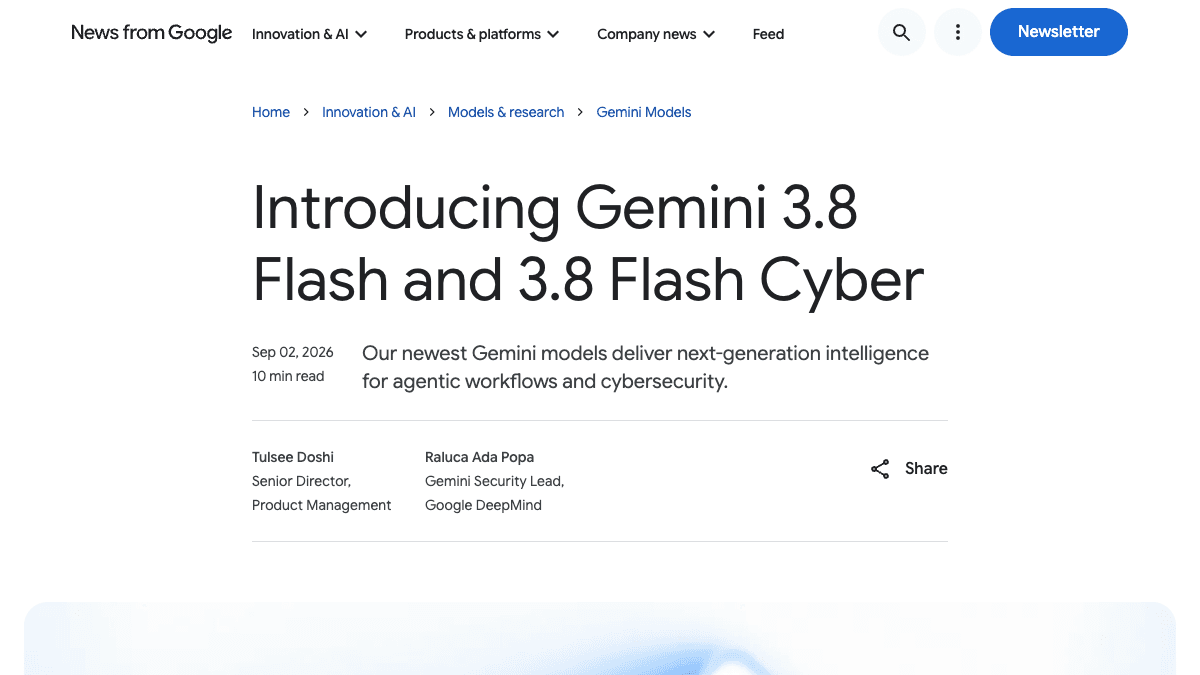Open the Feed nav item
Viewport: 1200px width, 675px height.
click(768, 34)
